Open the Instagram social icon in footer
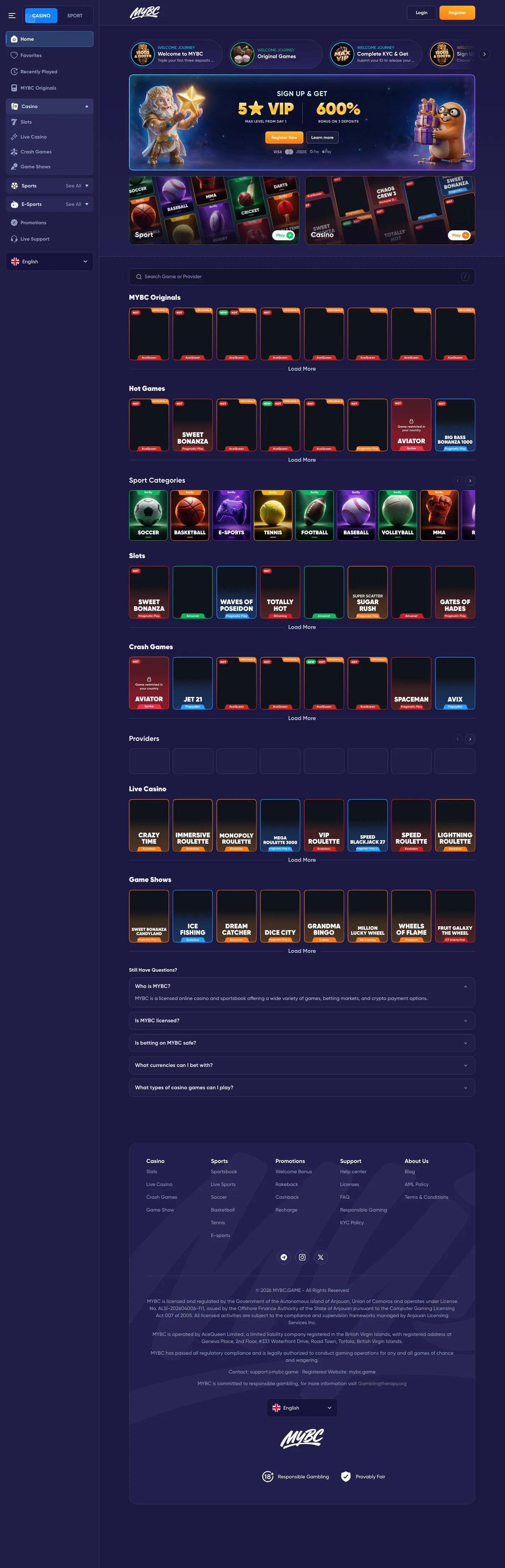The height and width of the screenshot is (1568, 505). (x=302, y=1257)
